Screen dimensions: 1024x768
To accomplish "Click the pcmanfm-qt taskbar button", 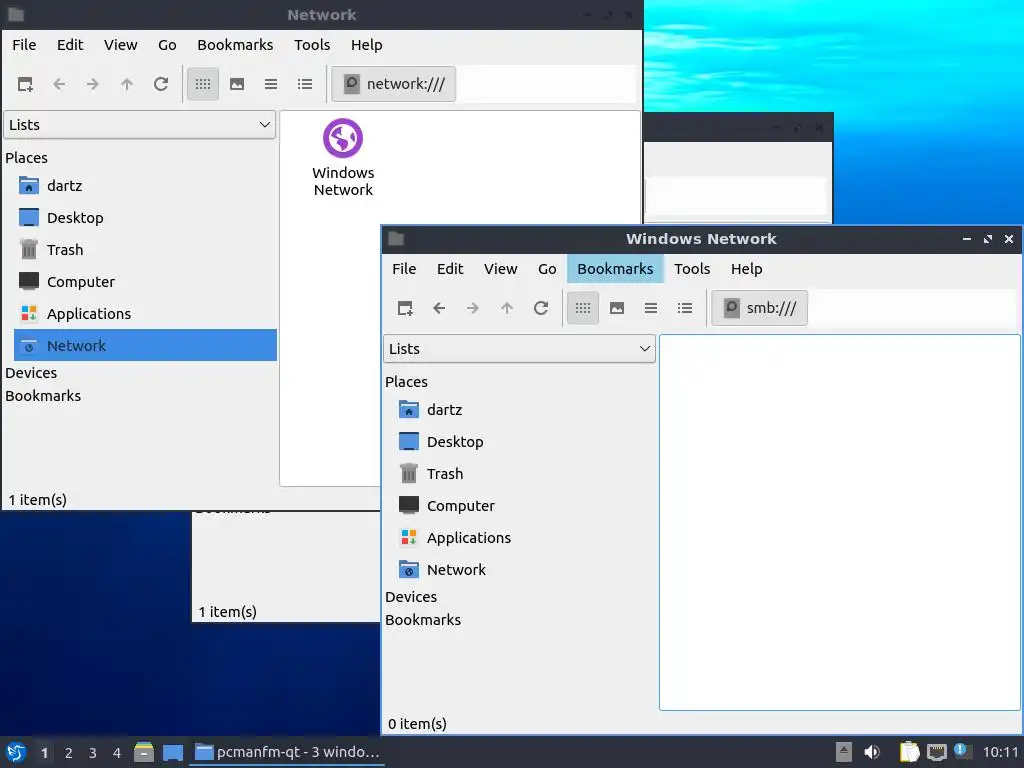I will [x=287, y=752].
